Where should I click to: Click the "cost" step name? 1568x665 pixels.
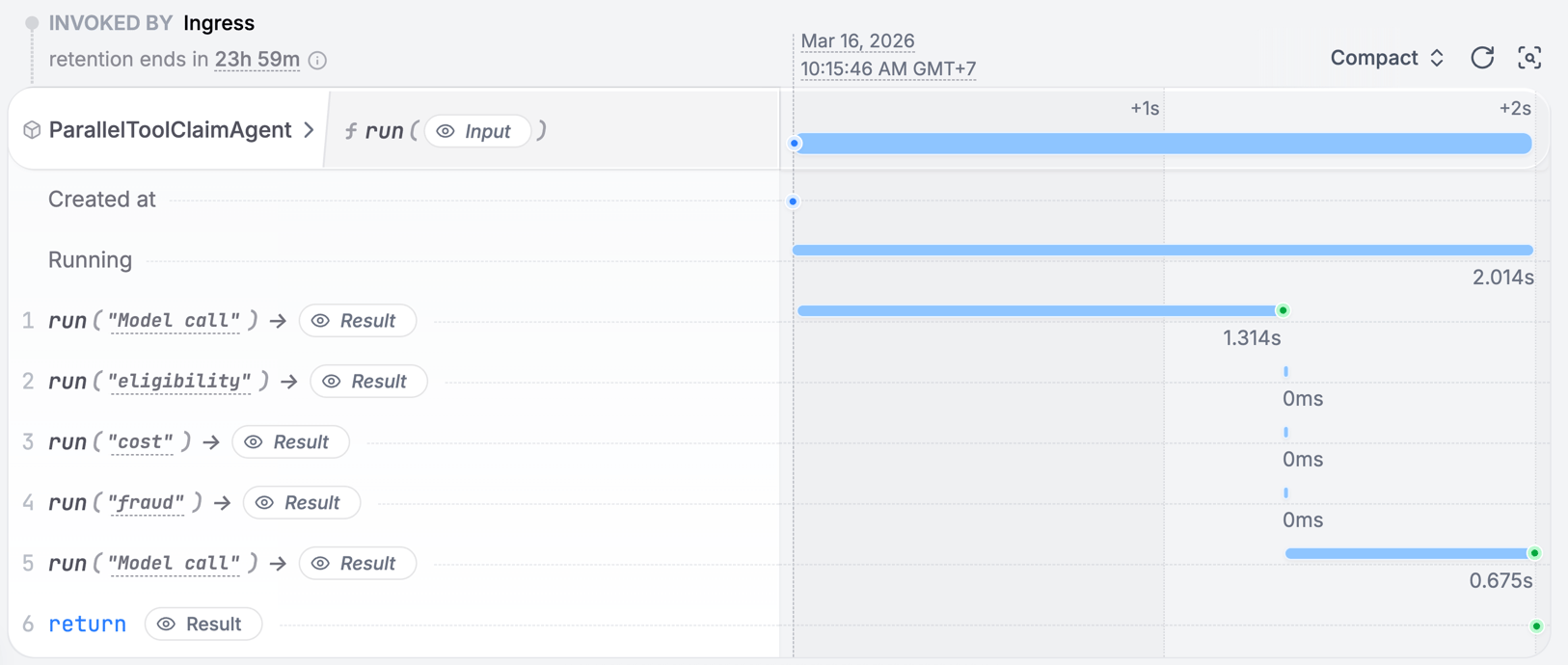tap(141, 442)
